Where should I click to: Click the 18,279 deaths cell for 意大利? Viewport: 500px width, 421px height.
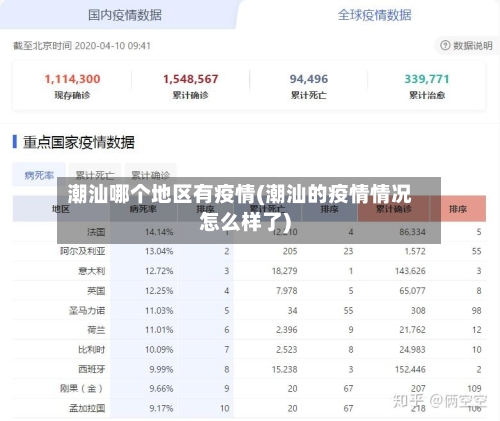tap(284, 271)
